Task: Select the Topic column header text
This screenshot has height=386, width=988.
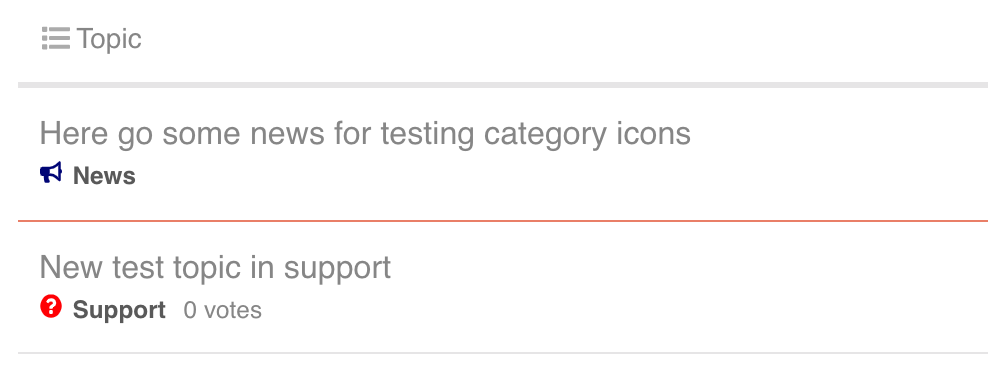Action: pyautogui.click(x=109, y=39)
